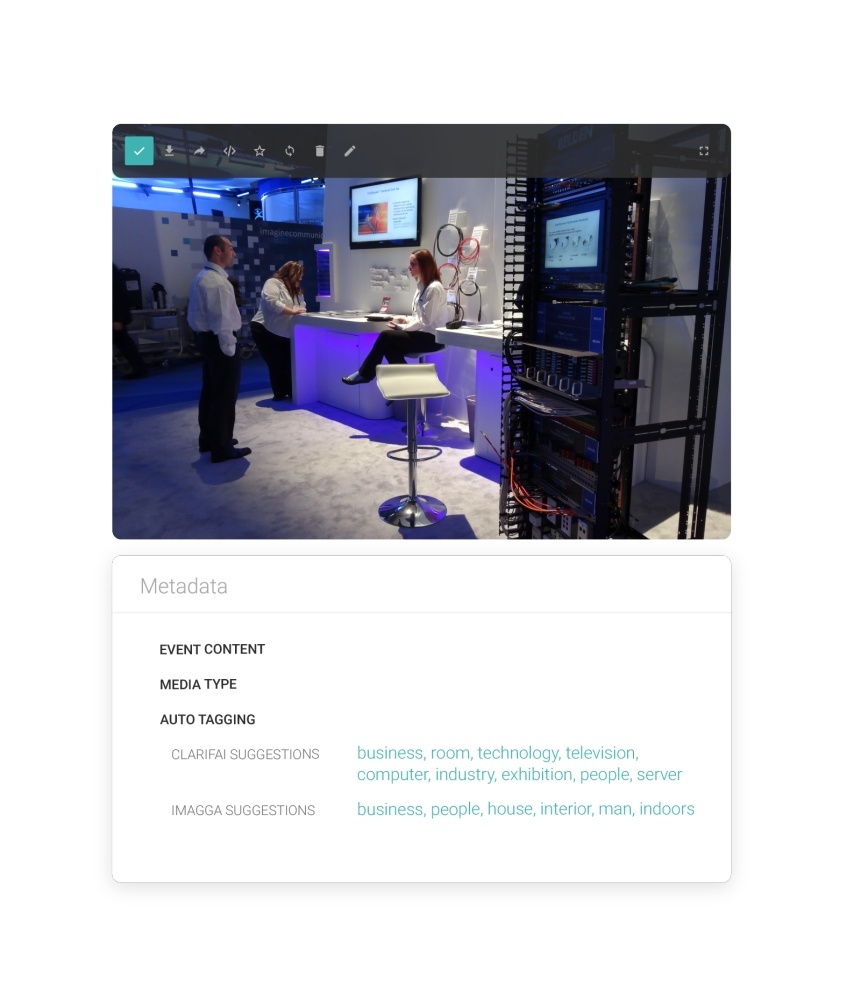Toggle the teal checkmark selection box
Screen dimensions: 847x1000
[x=139, y=151]
